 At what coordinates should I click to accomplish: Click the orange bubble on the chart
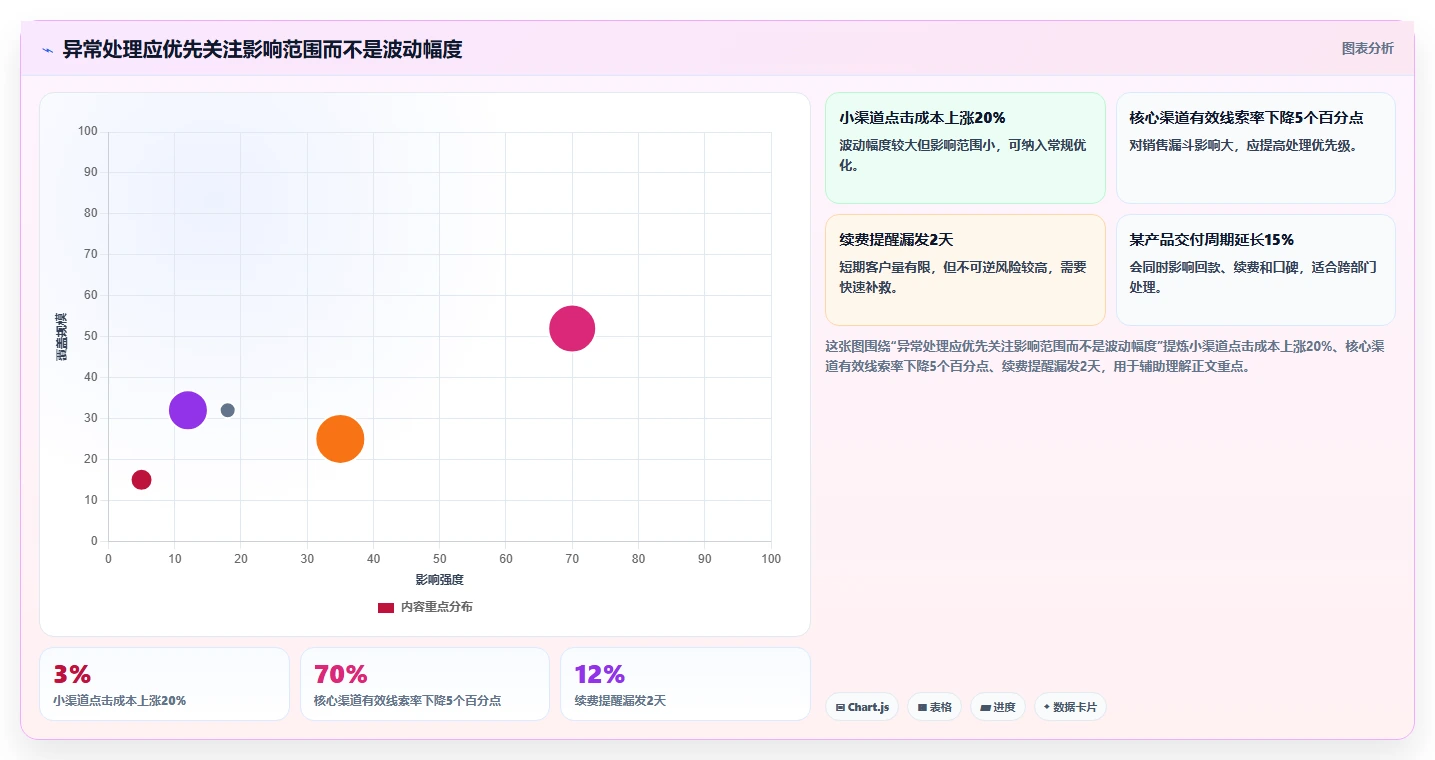[x=340, y=439]
